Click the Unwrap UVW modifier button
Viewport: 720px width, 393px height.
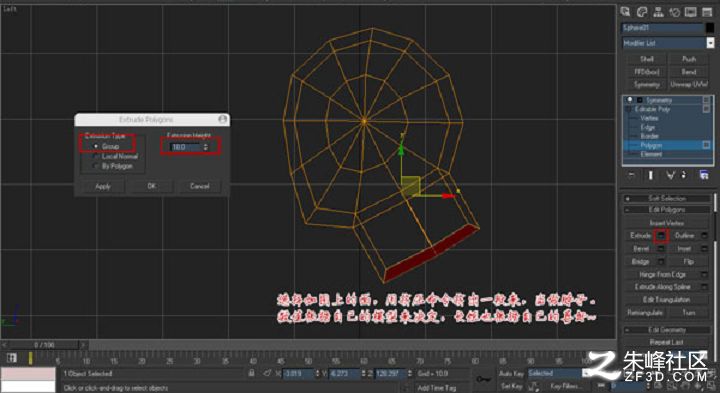[689, 84]
